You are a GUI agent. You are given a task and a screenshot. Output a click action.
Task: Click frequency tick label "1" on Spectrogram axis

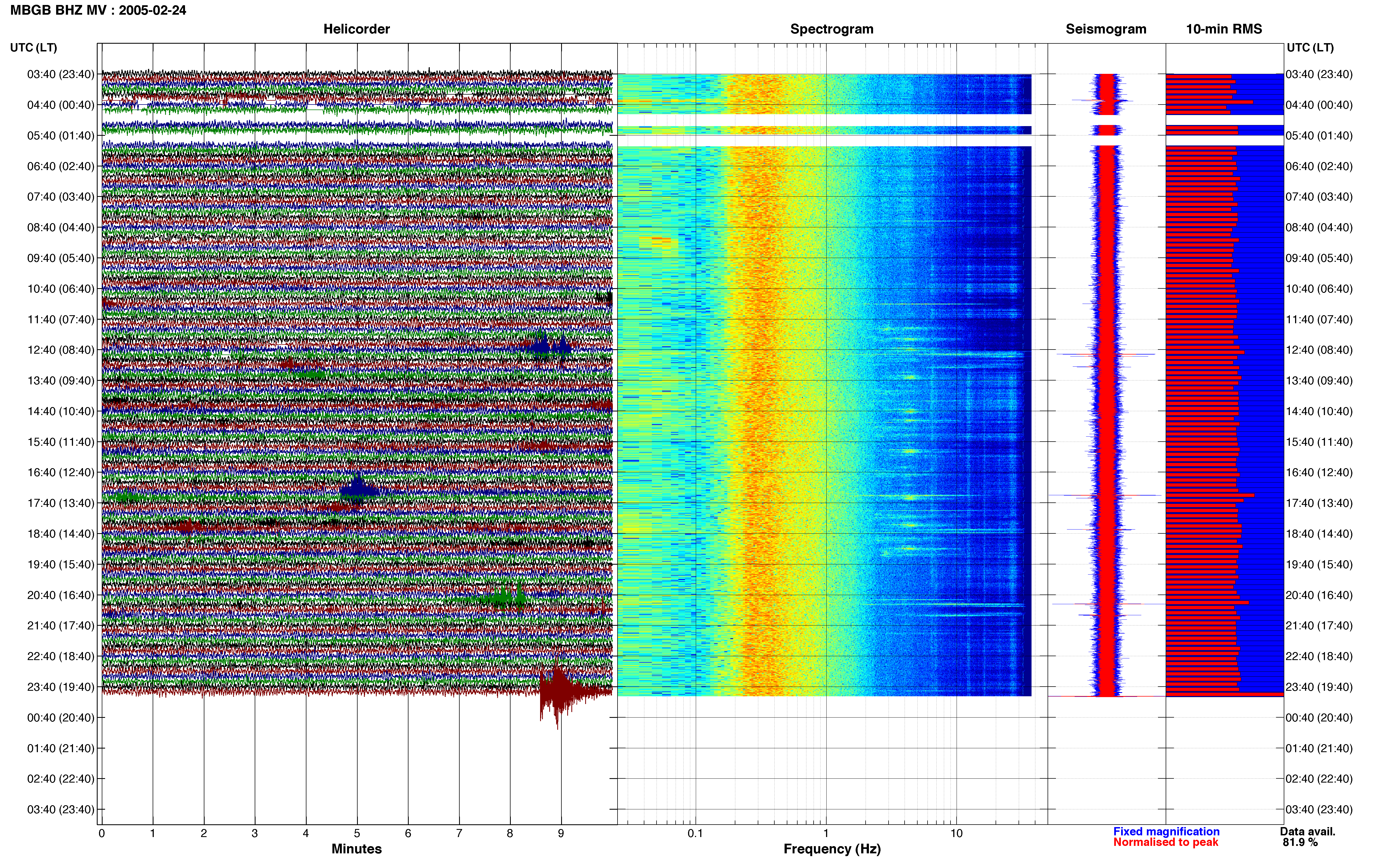coord(826,833)
